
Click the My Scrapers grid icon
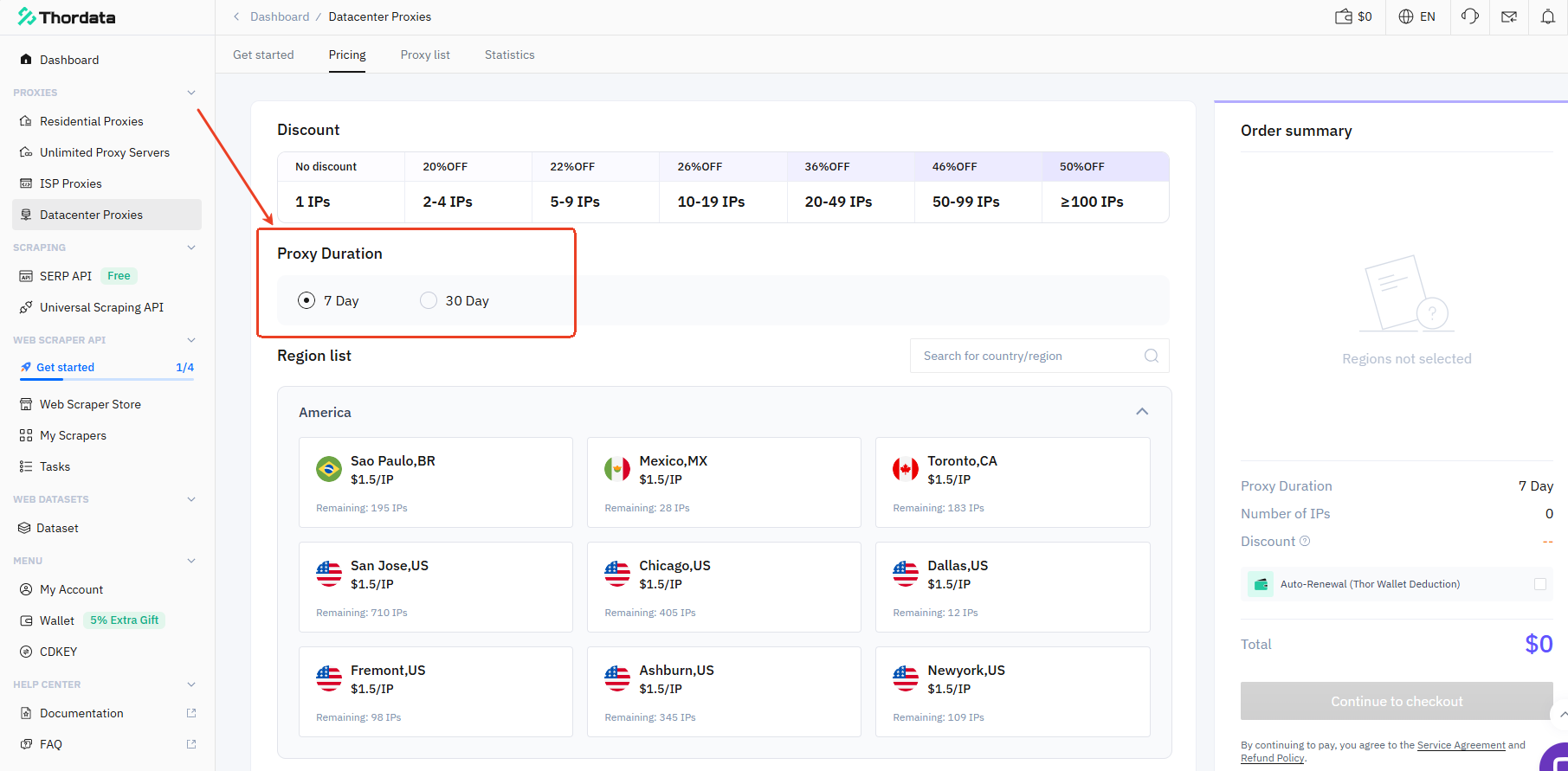(26, 435)
